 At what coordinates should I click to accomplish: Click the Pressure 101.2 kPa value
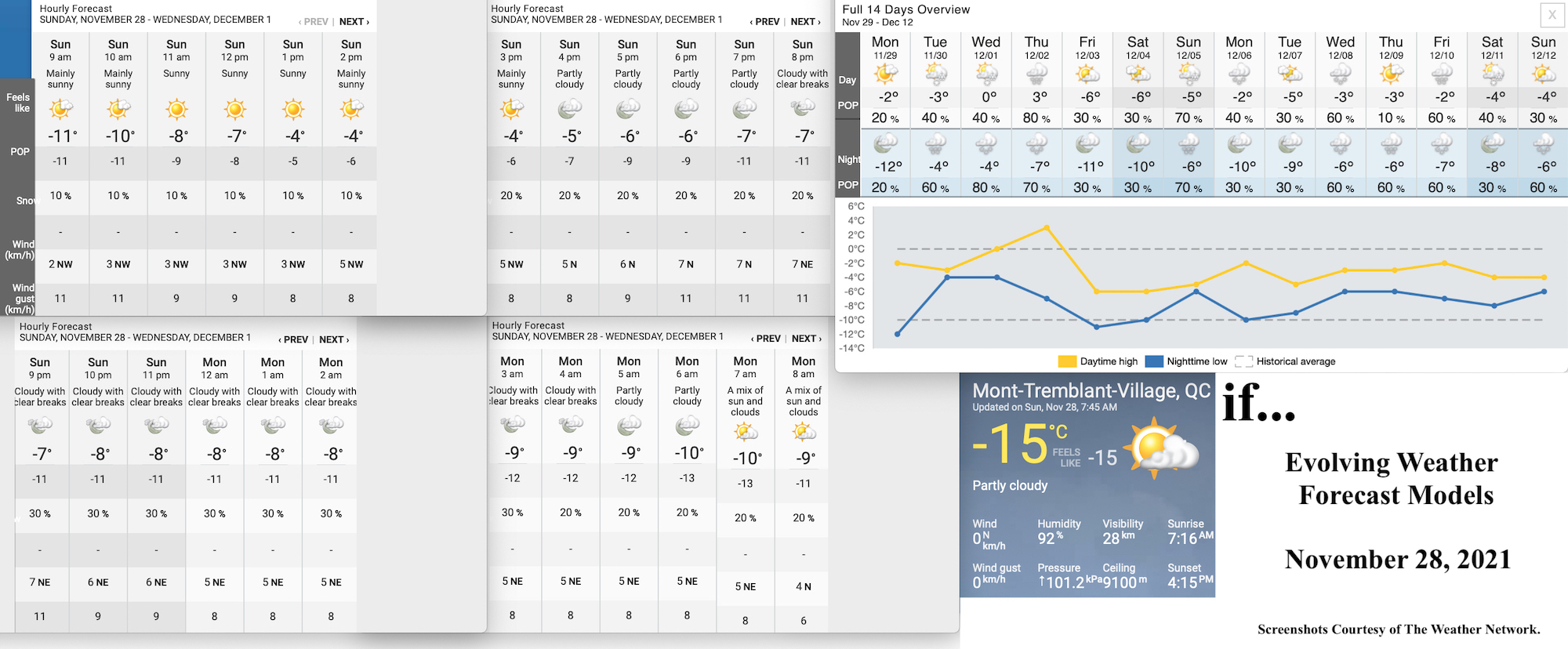tap(1069, 582)
